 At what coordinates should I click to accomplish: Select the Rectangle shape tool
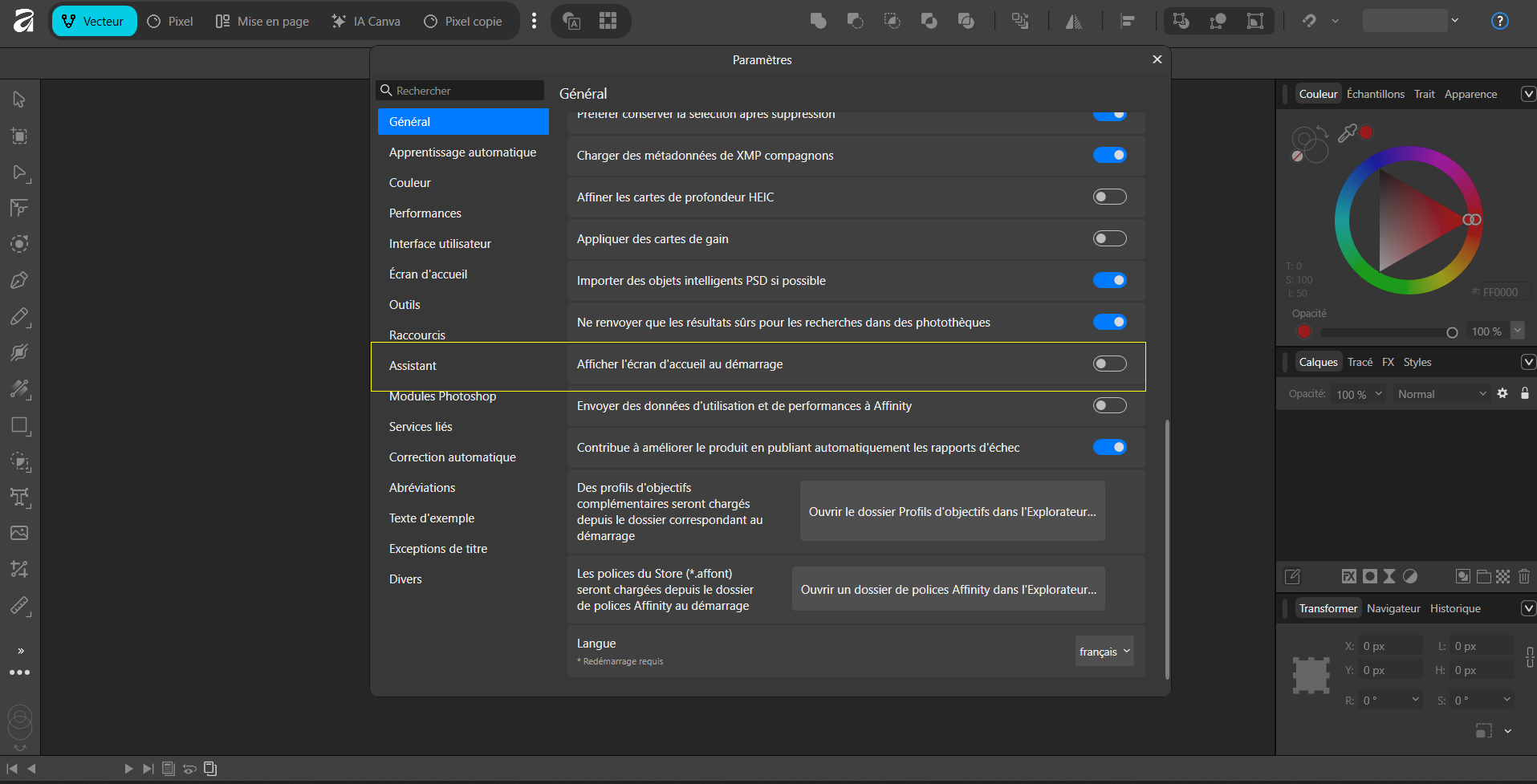tap(19, 425)
